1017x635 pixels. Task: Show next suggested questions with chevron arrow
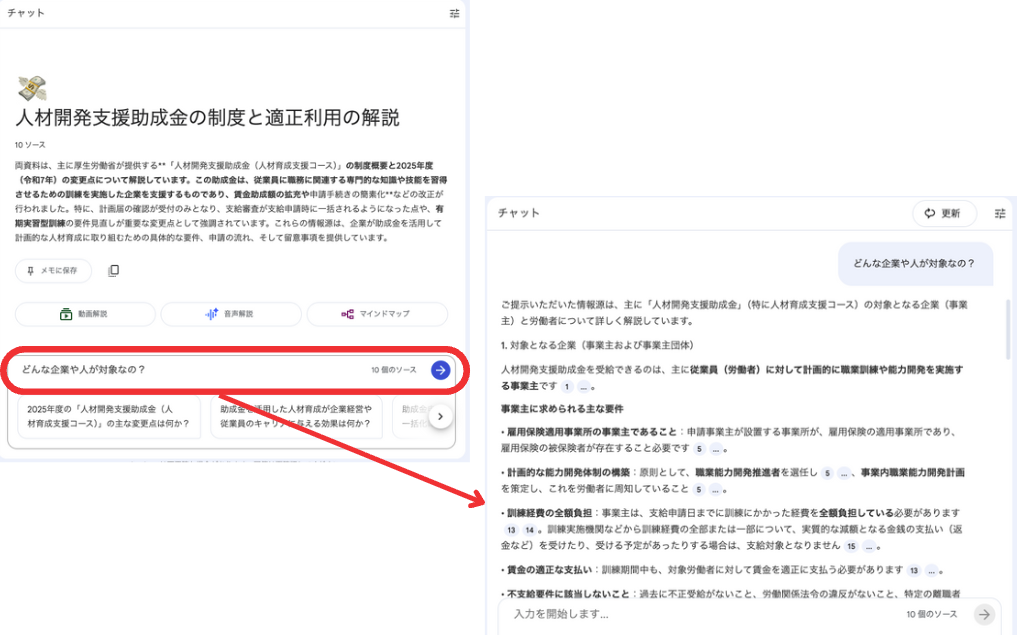pyautogui.click(x=440, y=417)
